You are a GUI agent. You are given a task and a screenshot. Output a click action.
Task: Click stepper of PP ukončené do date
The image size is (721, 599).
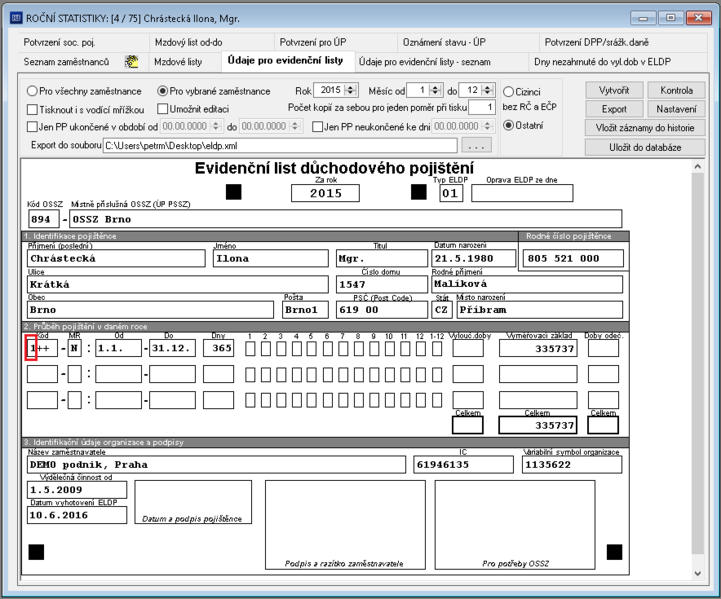295,126
